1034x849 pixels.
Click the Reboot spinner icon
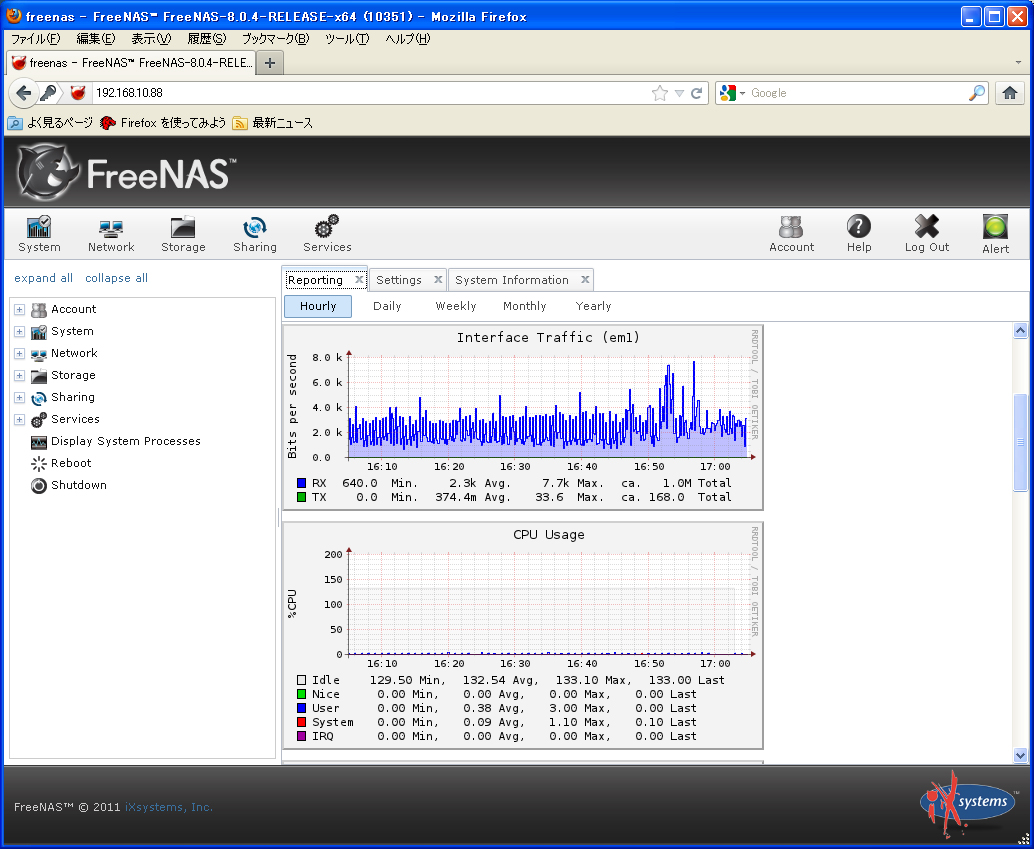click(39, 464)
